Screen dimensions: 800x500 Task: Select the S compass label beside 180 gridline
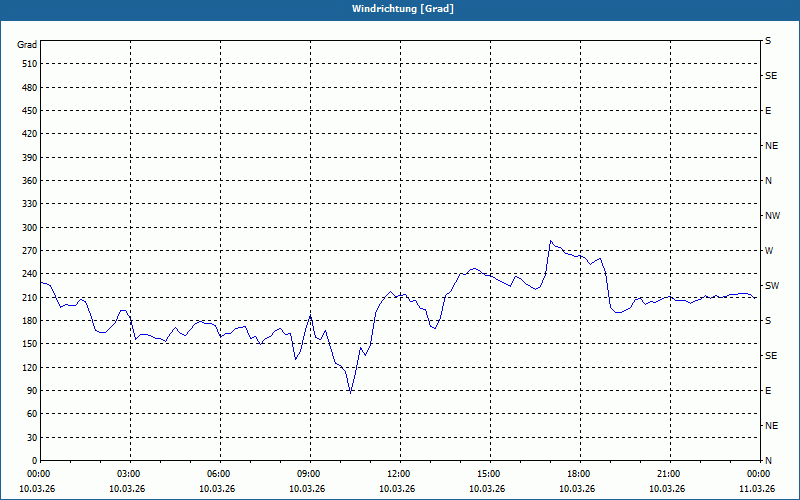click(768, 321)
